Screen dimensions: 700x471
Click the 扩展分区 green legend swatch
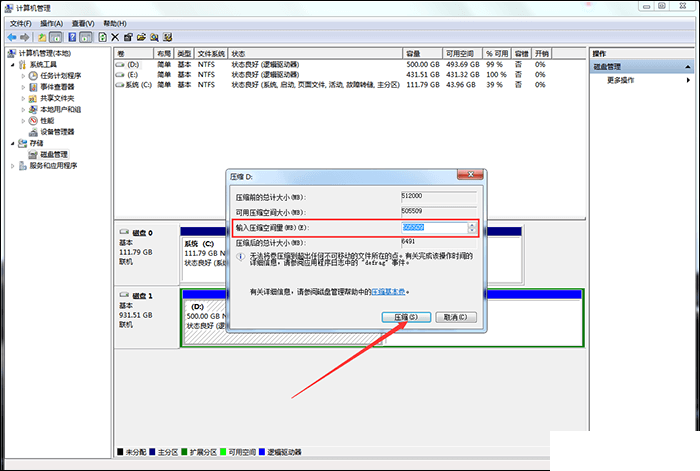click(184, 452)
